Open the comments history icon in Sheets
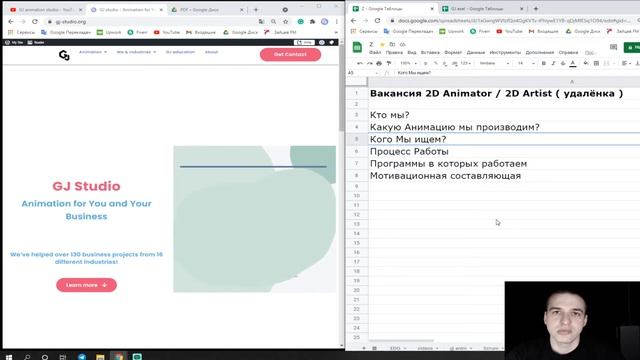The width and height of the screenshot is (640, 360). (x=613, y=47)
